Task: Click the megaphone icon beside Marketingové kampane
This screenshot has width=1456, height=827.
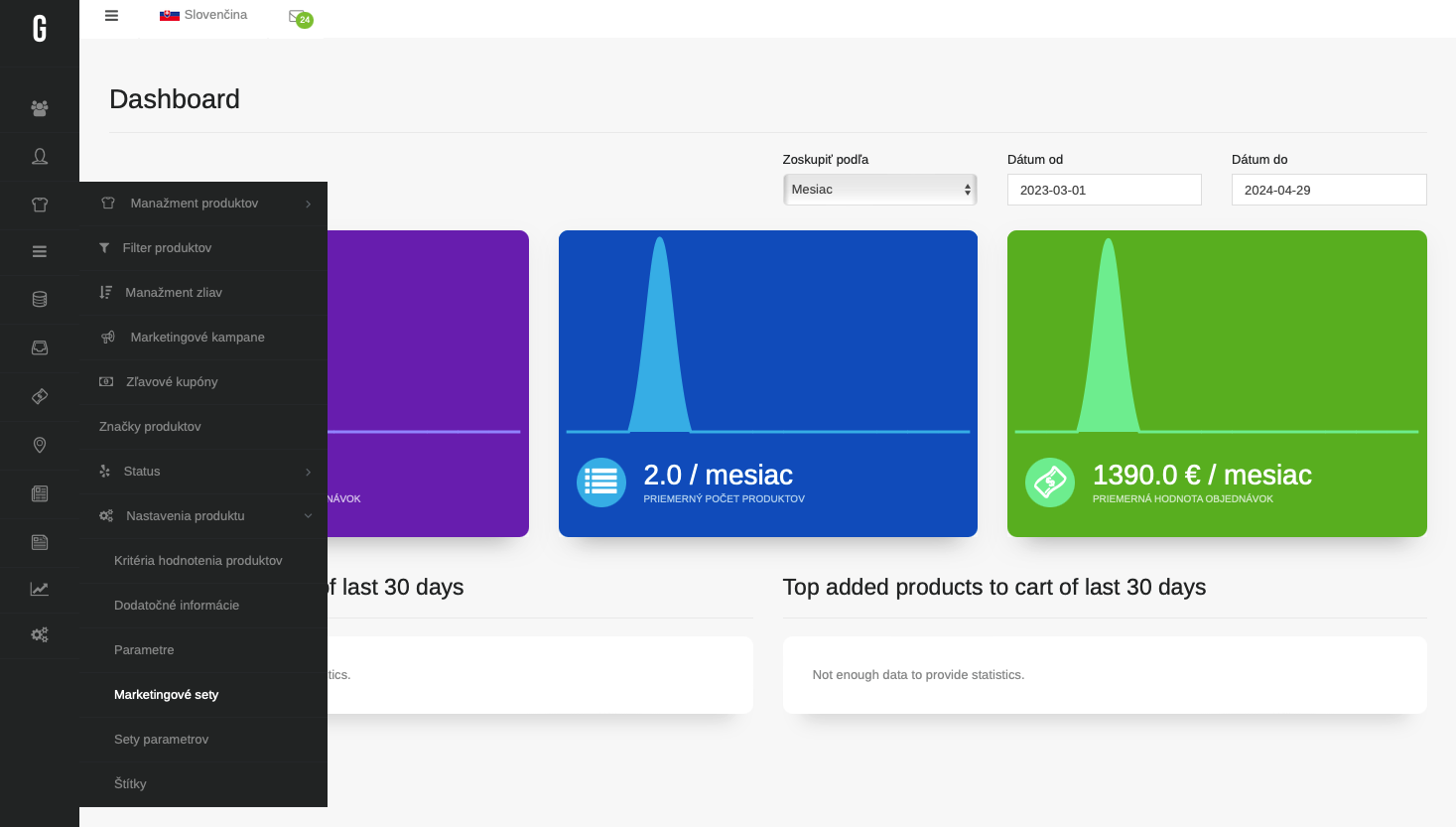Action: point(108,338)
